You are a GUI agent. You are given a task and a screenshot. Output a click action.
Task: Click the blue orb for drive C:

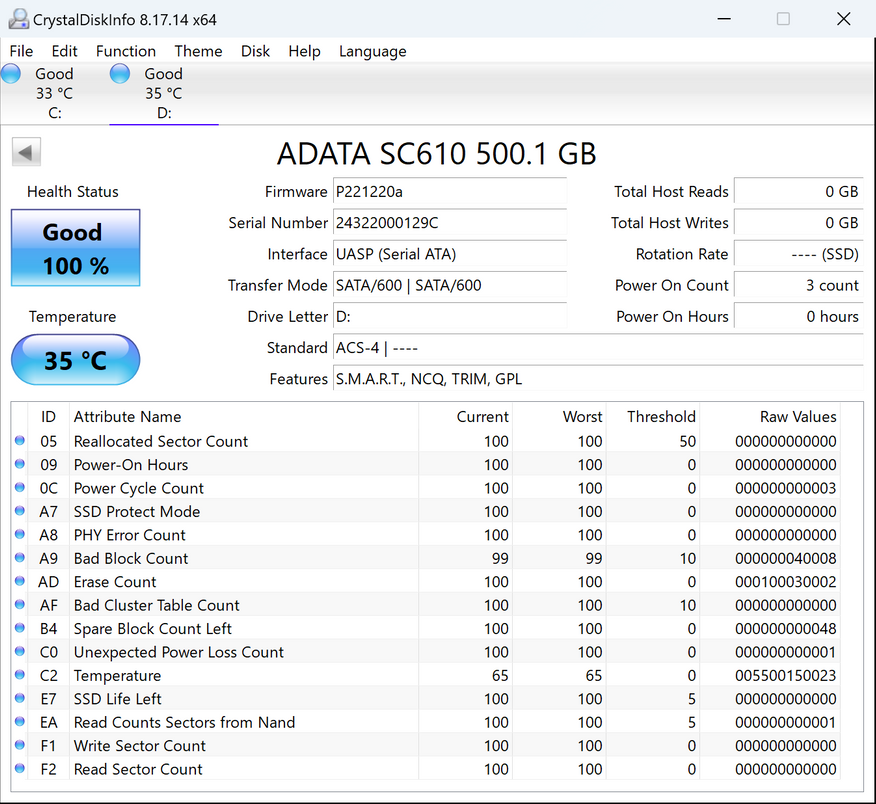coord(11,73)
